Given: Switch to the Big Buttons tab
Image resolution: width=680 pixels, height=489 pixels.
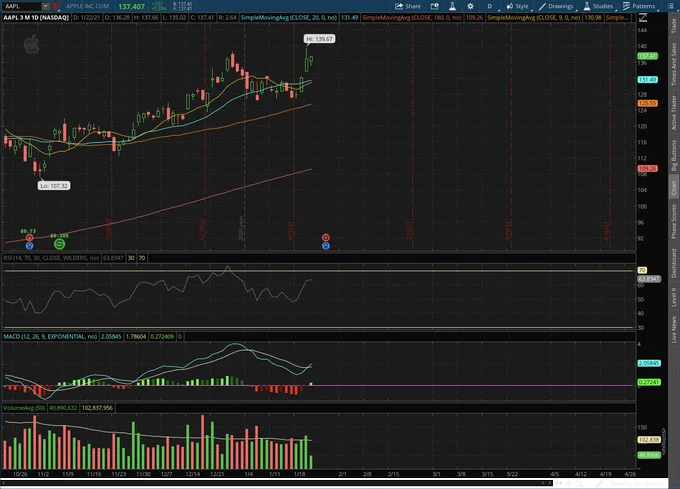Looking at the screenshot, I should point(673,155).
